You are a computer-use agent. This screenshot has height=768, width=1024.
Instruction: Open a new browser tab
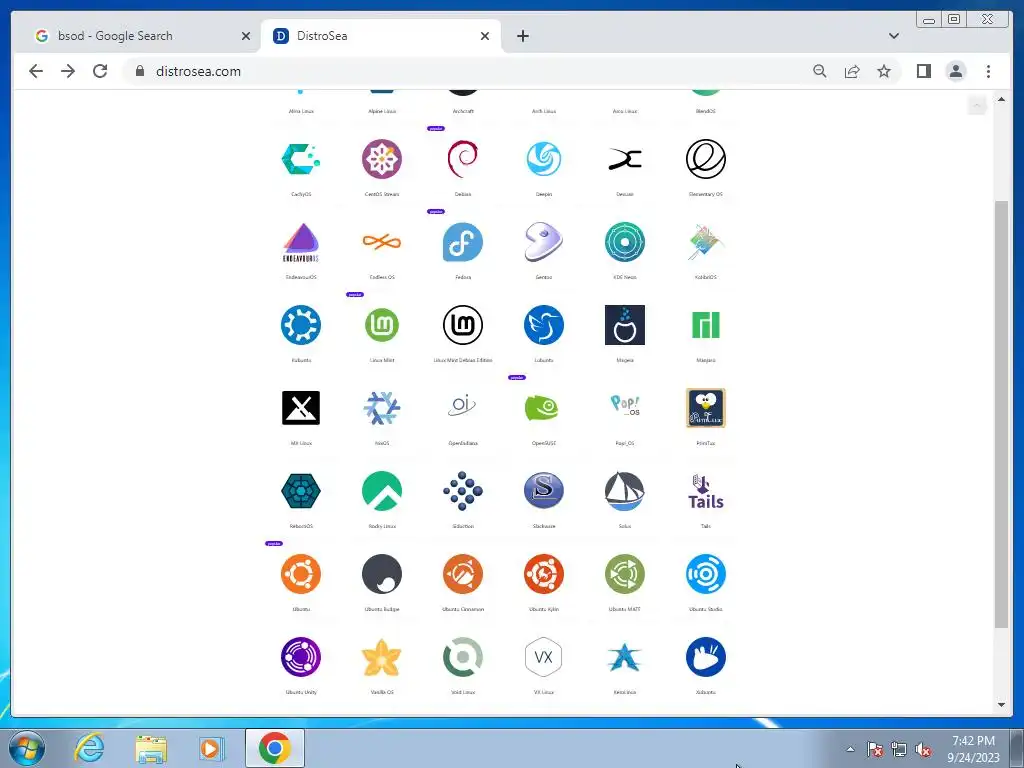click(522, 36)
